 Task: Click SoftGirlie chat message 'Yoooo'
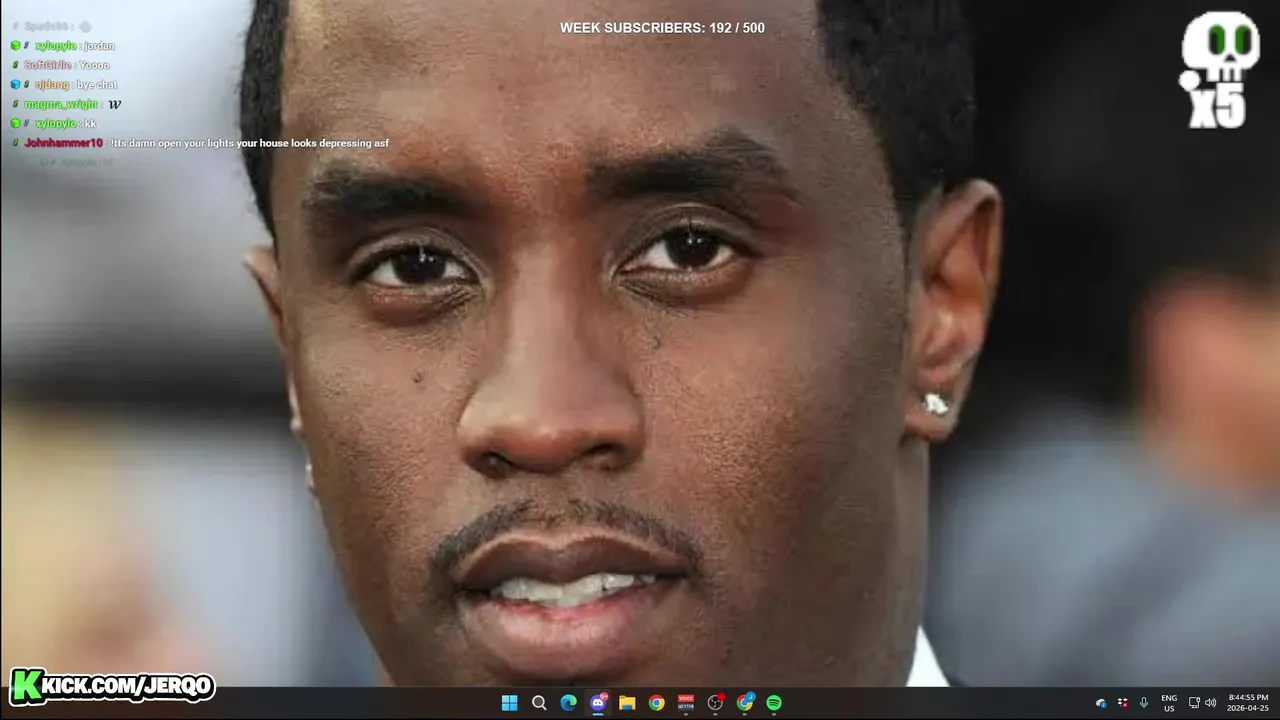pos(94,65)
